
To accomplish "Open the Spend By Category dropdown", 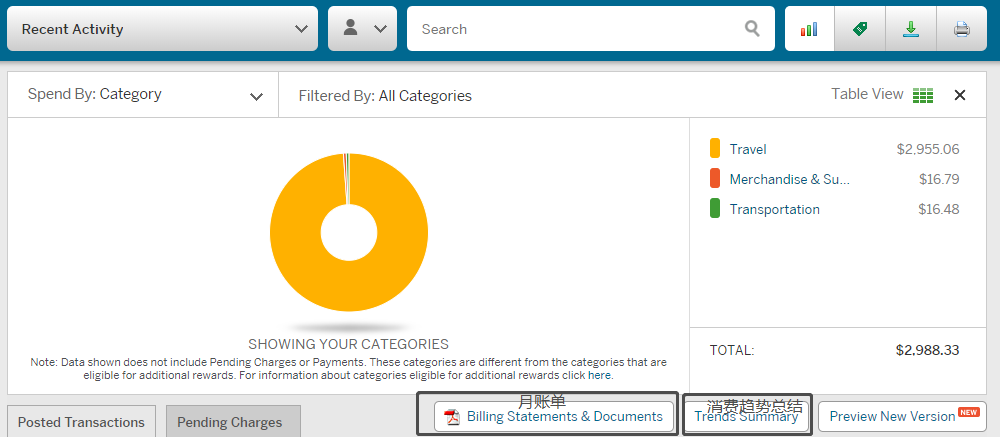I will (143, 95).
